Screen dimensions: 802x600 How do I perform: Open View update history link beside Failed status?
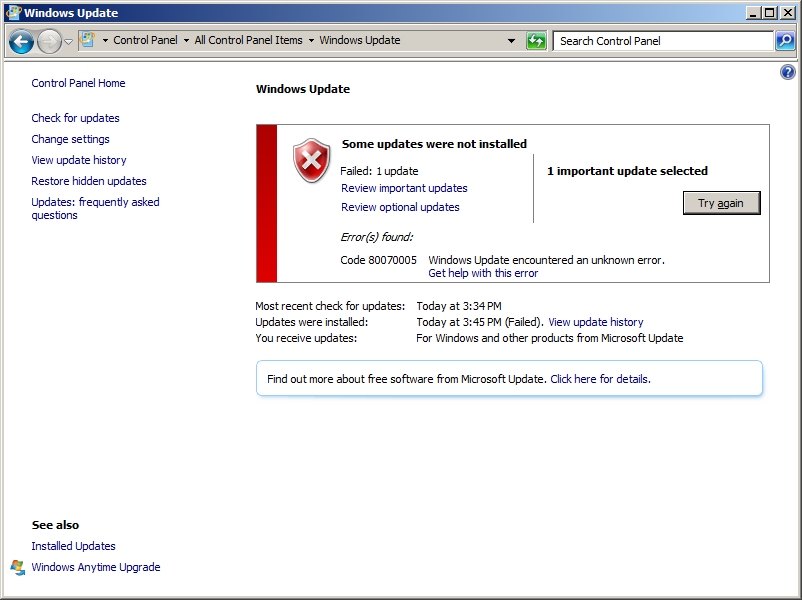596,322
